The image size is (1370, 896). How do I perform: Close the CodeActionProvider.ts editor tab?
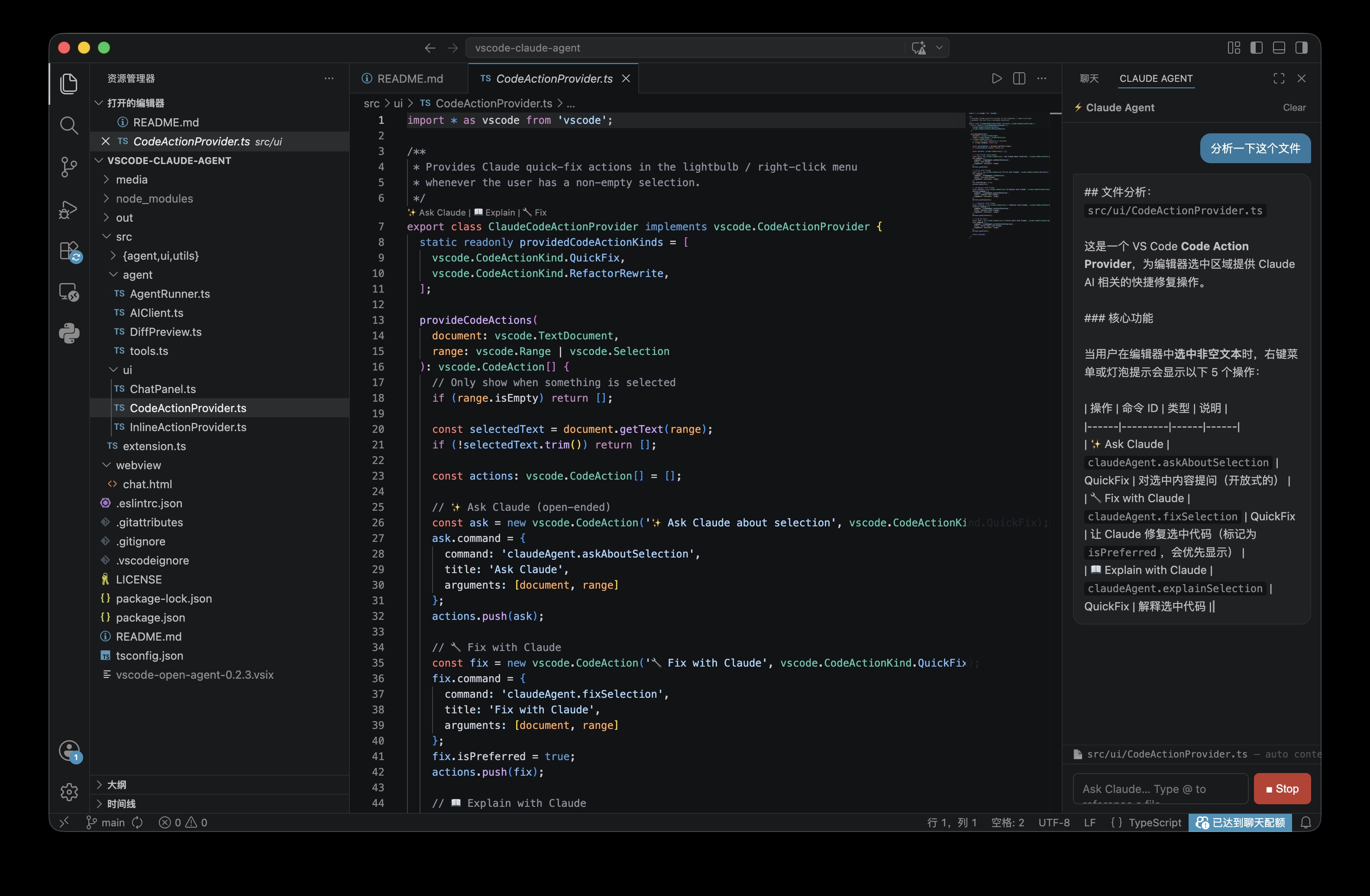coord(626,78)
